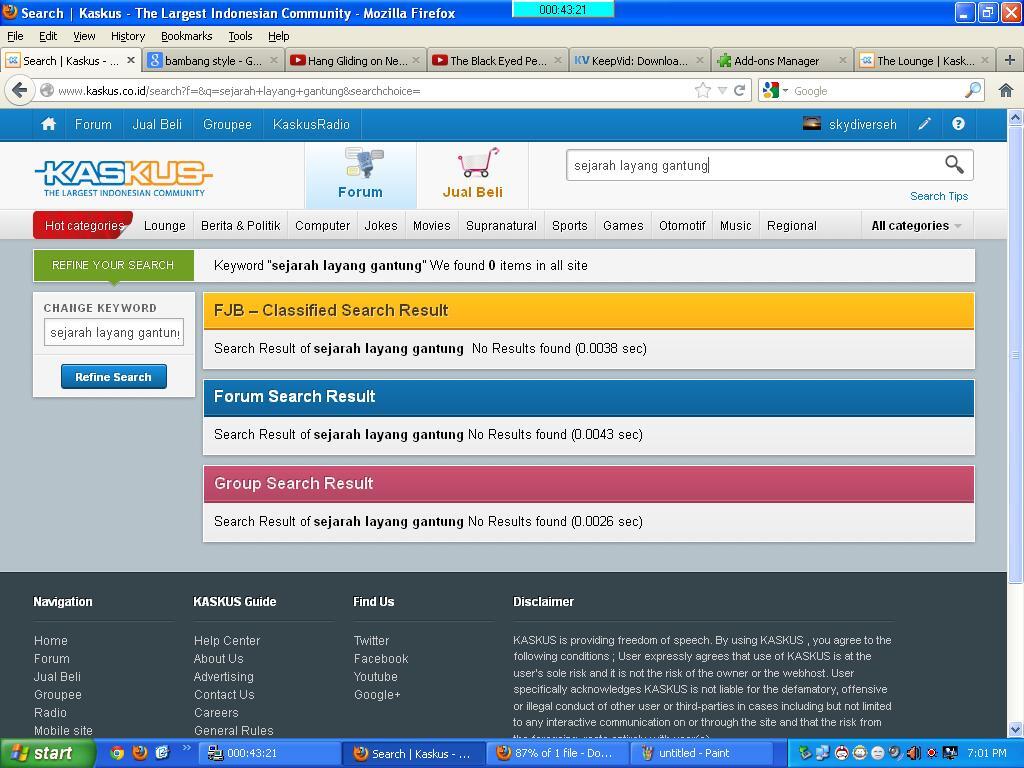Open the Supranatural category
Screen dimensions: 1024x768
(501, 225)
